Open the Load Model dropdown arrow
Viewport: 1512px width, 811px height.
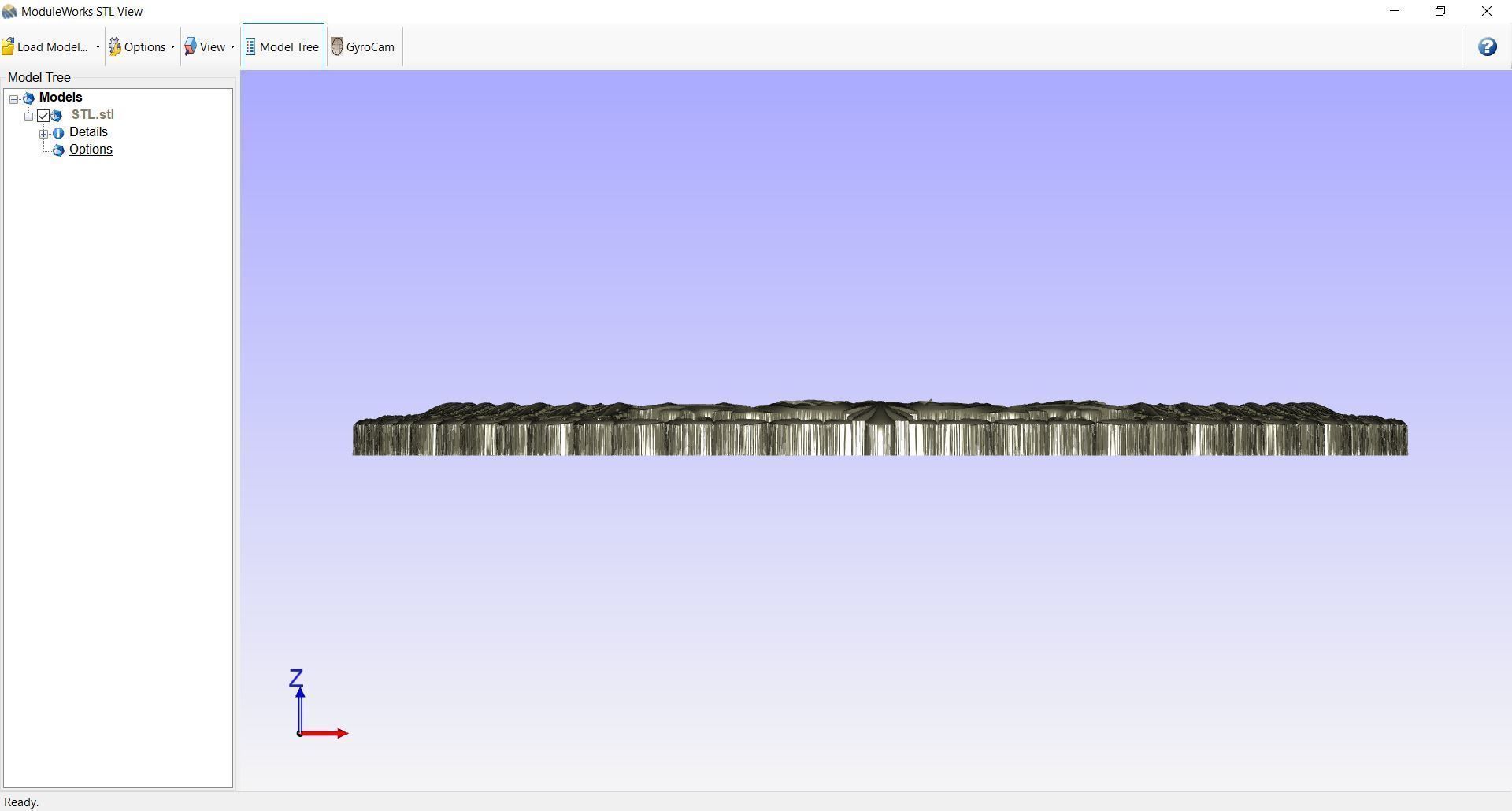(98, 47)
